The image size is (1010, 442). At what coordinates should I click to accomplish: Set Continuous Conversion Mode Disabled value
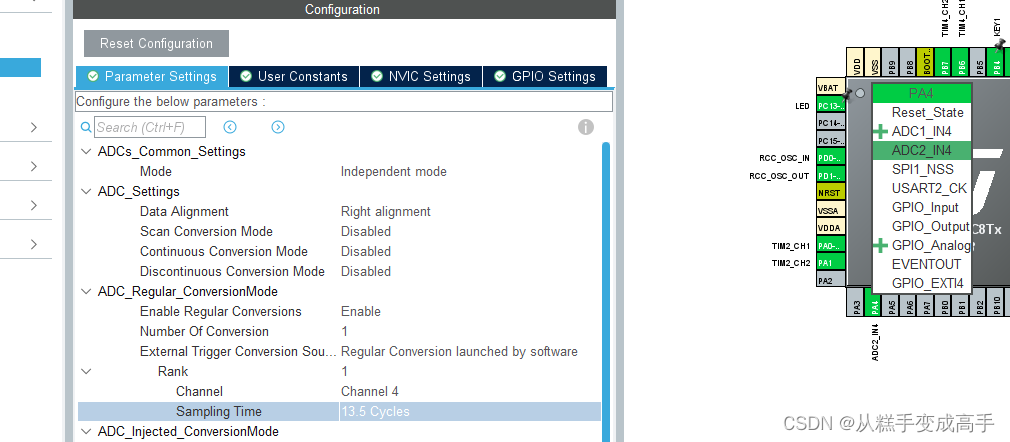click(366, 252)
